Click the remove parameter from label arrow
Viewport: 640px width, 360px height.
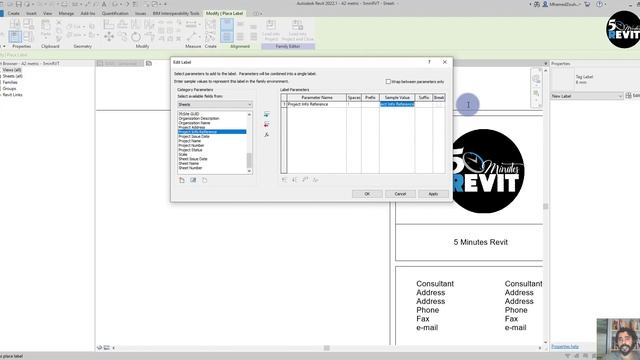267,124
